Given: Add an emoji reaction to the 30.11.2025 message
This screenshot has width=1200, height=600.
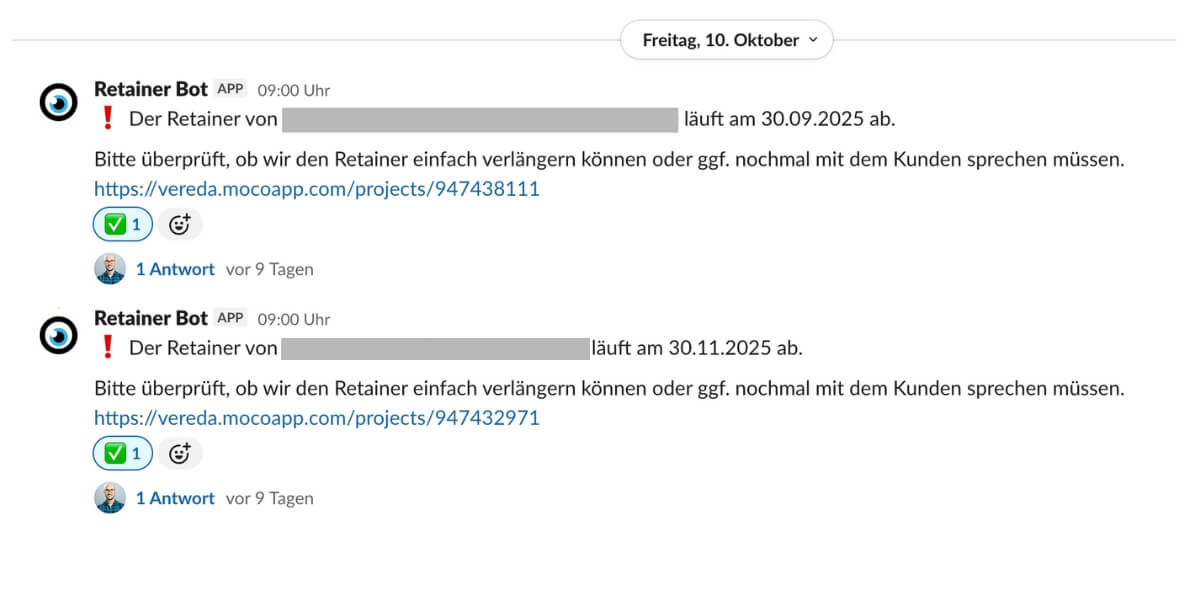Looking at the screenshot, I should coord(180,454).
